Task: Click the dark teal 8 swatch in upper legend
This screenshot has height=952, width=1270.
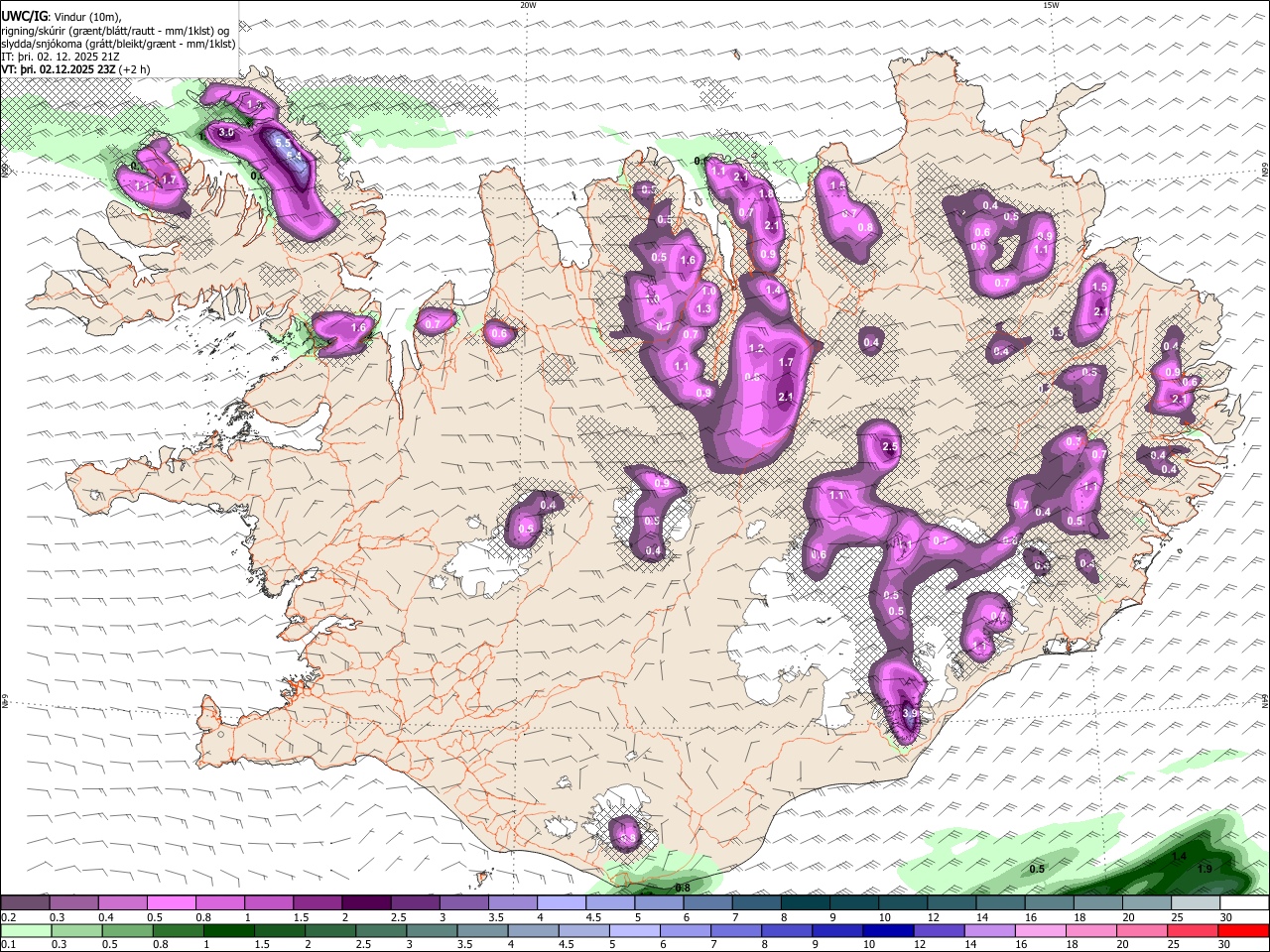Action: pyautogui.click(x=804, y=902)
